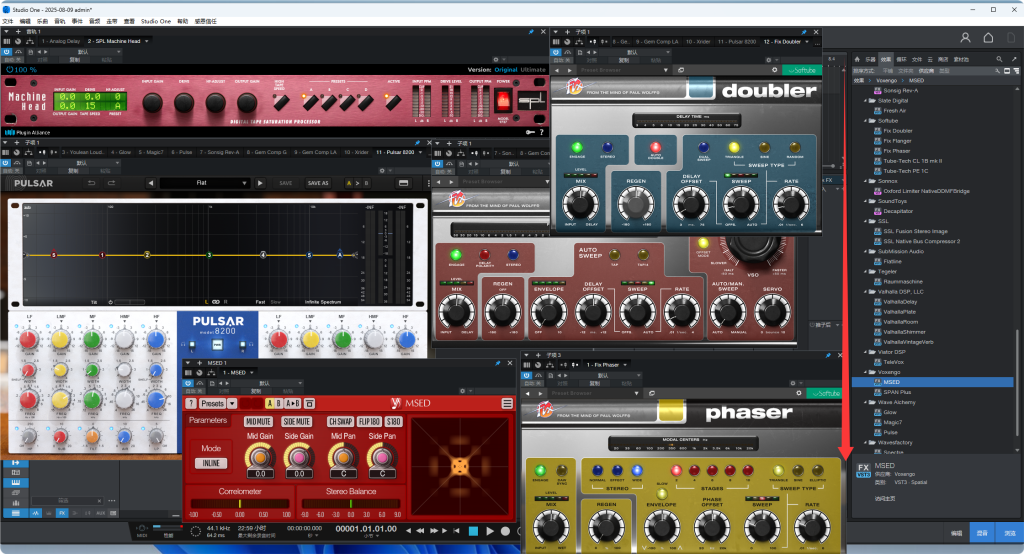Toggle MID MUTE in MSED

pyautogui.click(x=258, y=421)
